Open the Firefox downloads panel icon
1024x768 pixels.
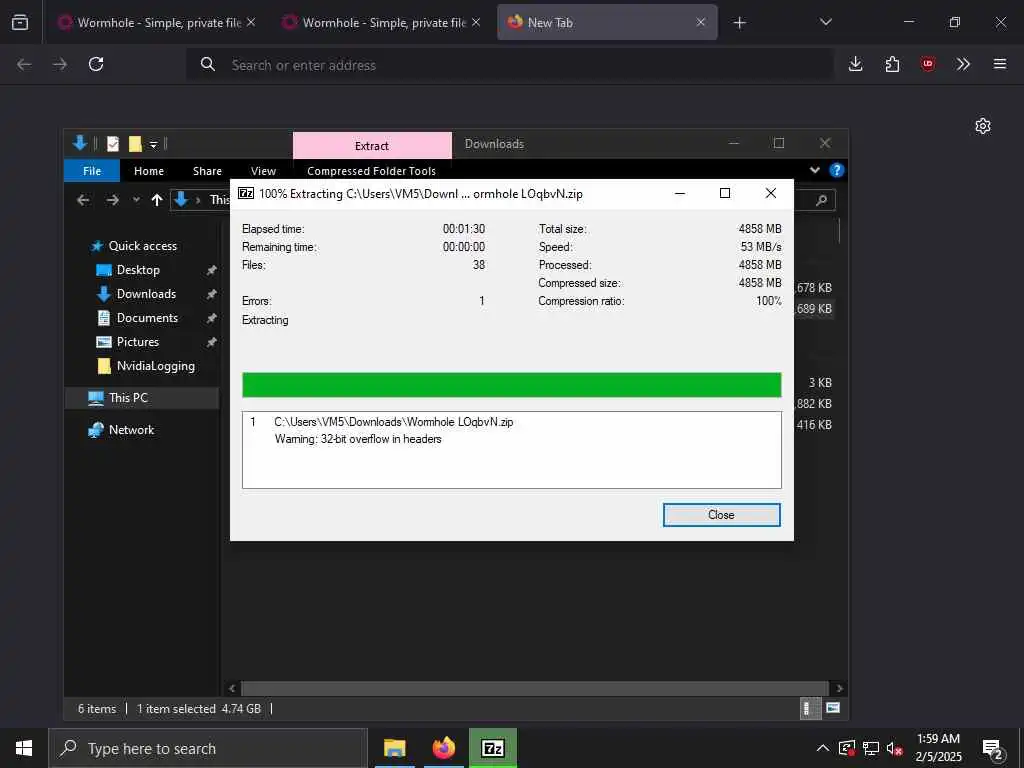[856, 64]
